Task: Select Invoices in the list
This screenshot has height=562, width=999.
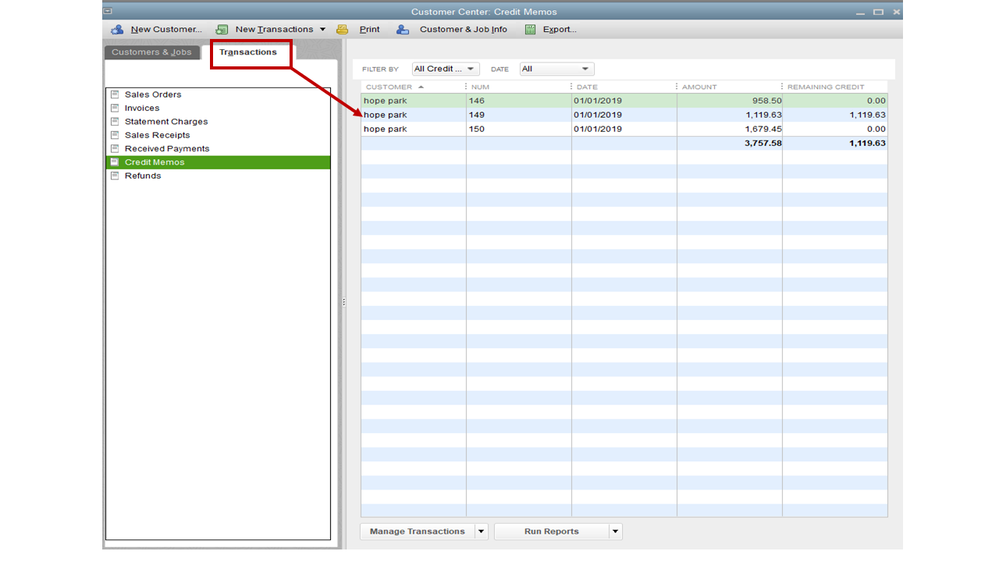Action: pyautogui.click(x=218, y=108)
